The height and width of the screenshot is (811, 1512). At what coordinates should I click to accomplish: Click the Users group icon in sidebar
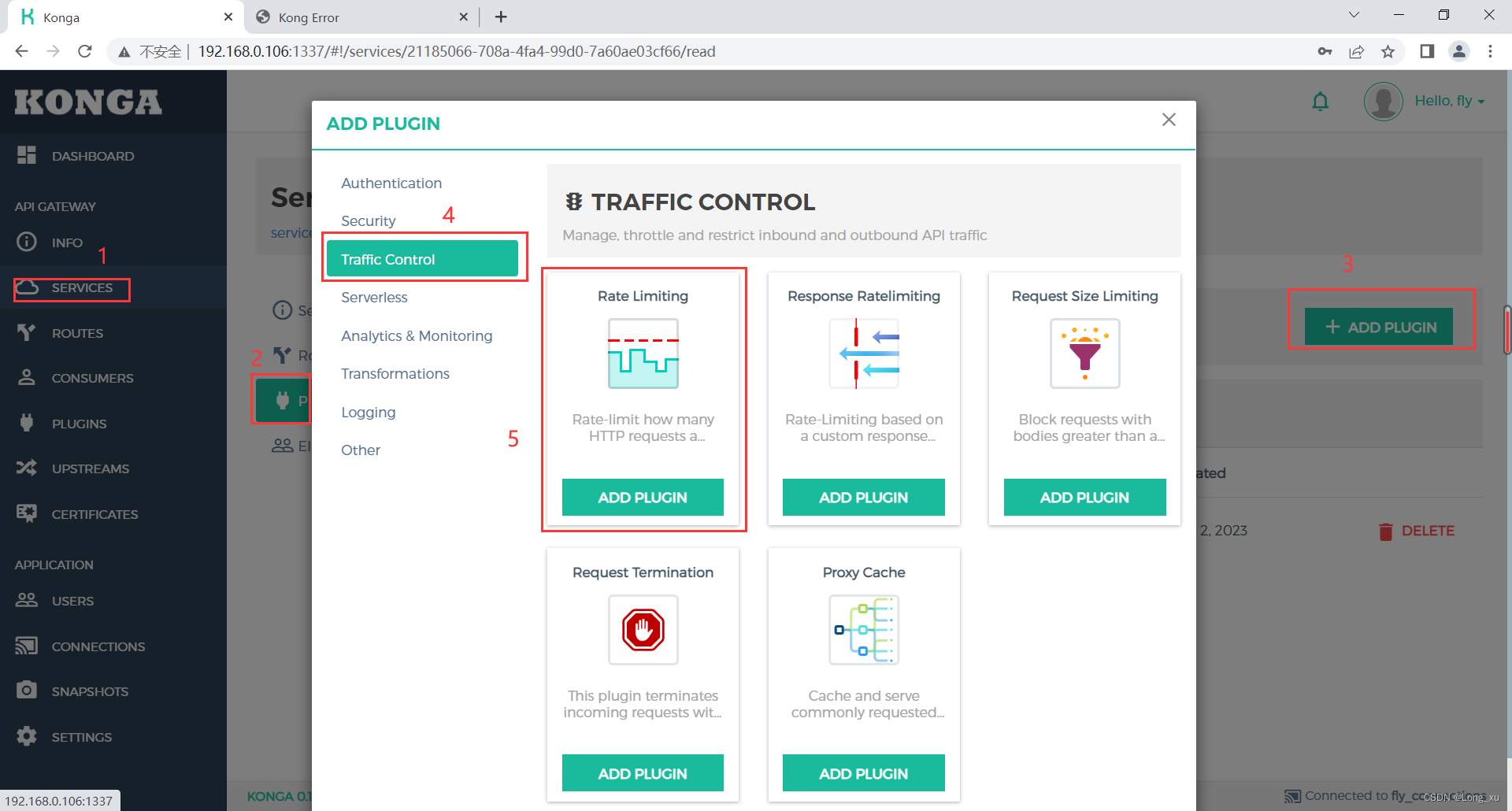(x=27, y=600)
